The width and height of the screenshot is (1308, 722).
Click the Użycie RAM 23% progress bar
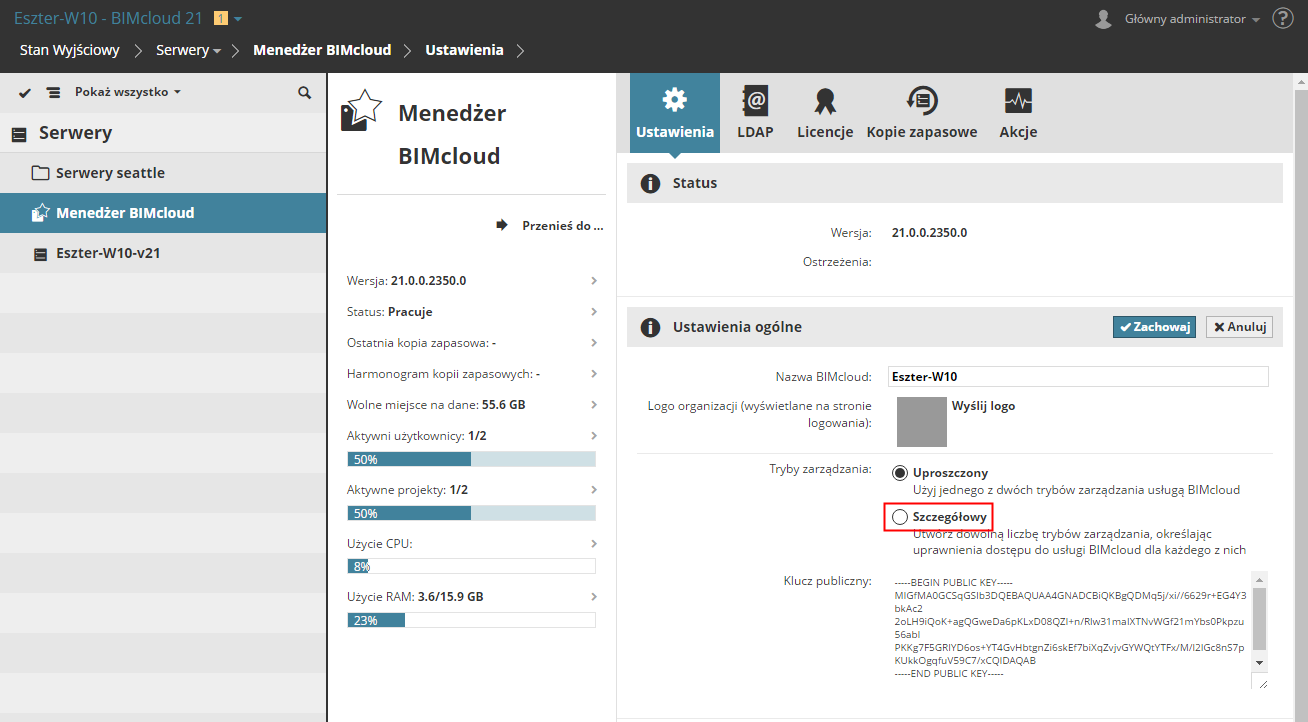tap(471, 620)
